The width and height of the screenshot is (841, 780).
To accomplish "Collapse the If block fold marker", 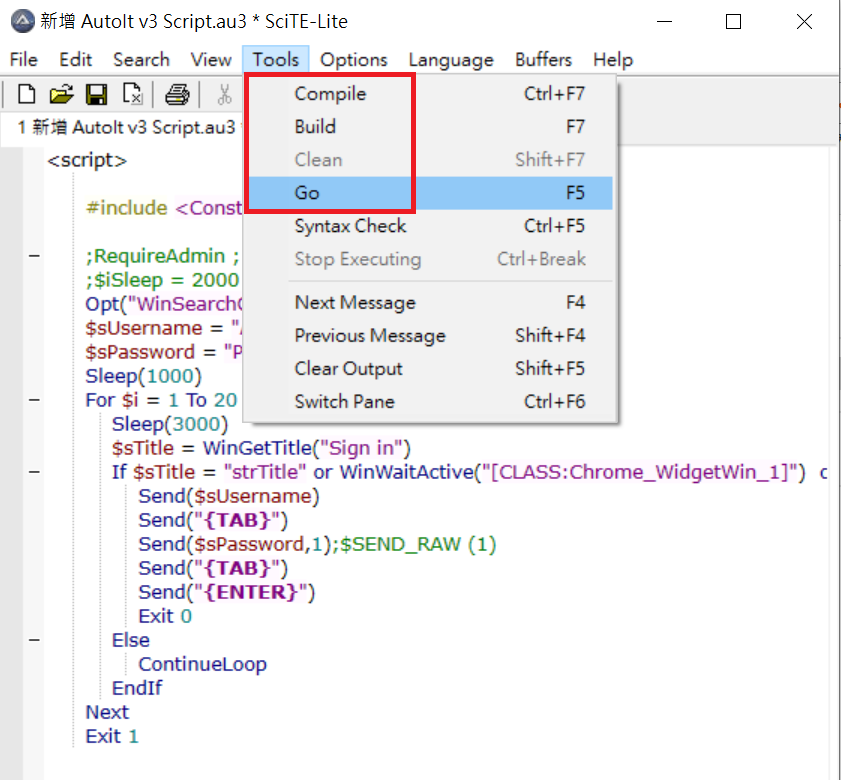I will pyautogui.click(x=34, y=472).
